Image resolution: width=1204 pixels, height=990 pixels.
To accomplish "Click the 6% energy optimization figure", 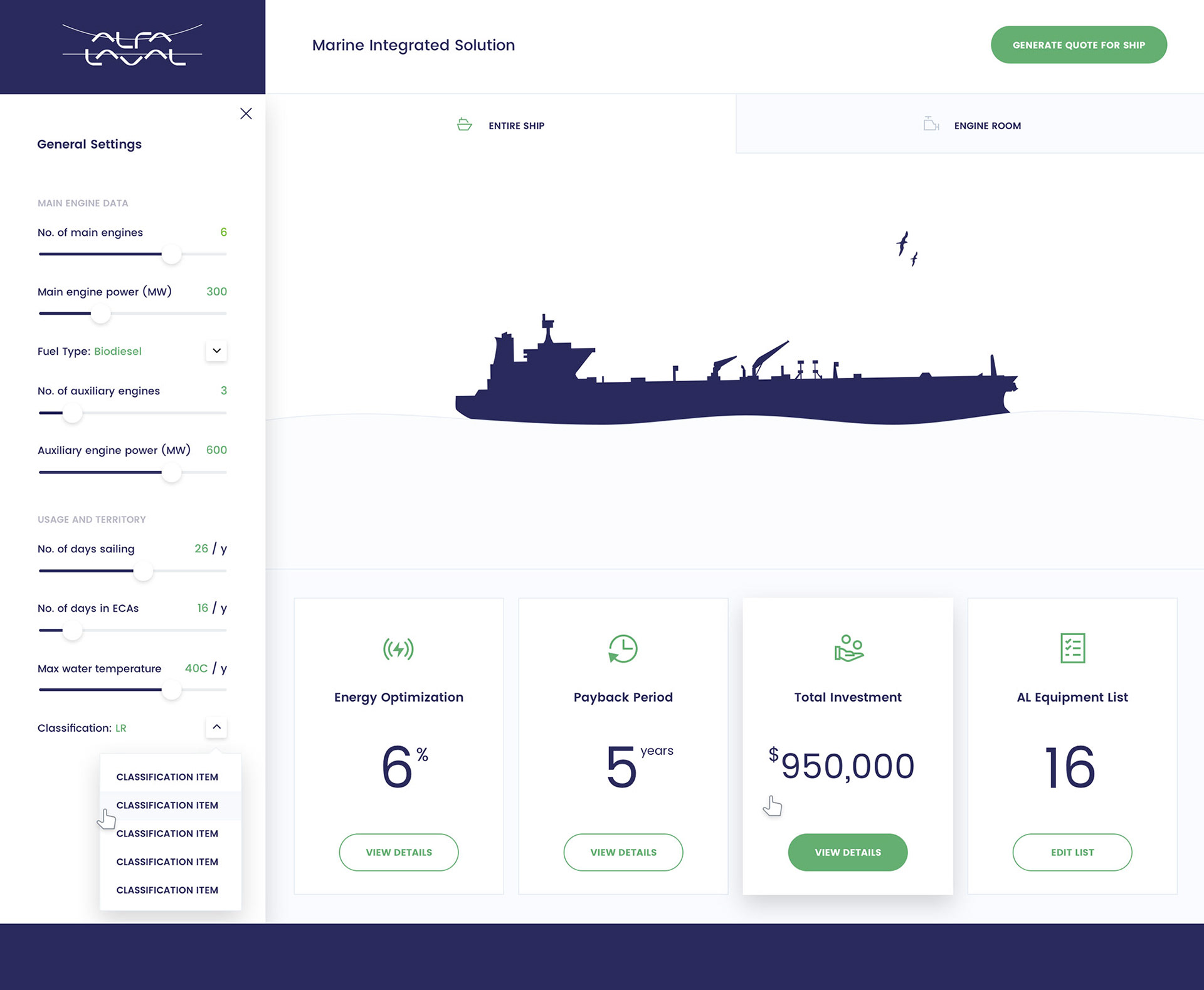I will coord(404,766).
